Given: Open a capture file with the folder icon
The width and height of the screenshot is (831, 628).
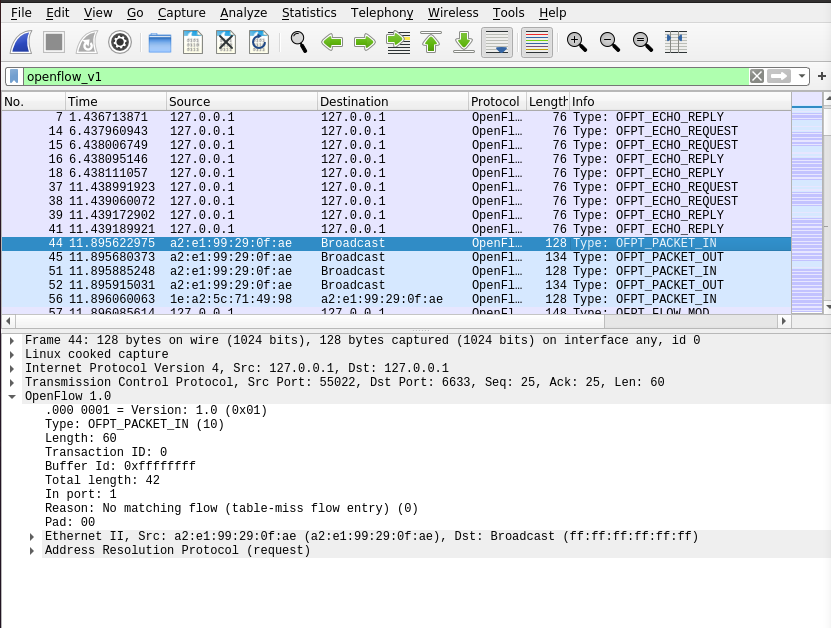Looking at the screenshot, I should tap(160, 42).
